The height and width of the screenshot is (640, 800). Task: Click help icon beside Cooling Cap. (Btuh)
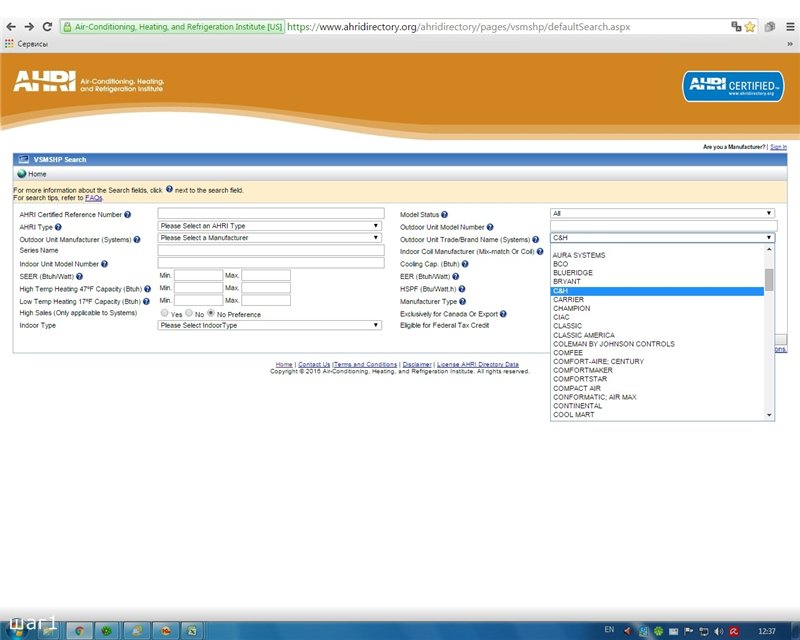pyautogui.click(x=465, y=264)
